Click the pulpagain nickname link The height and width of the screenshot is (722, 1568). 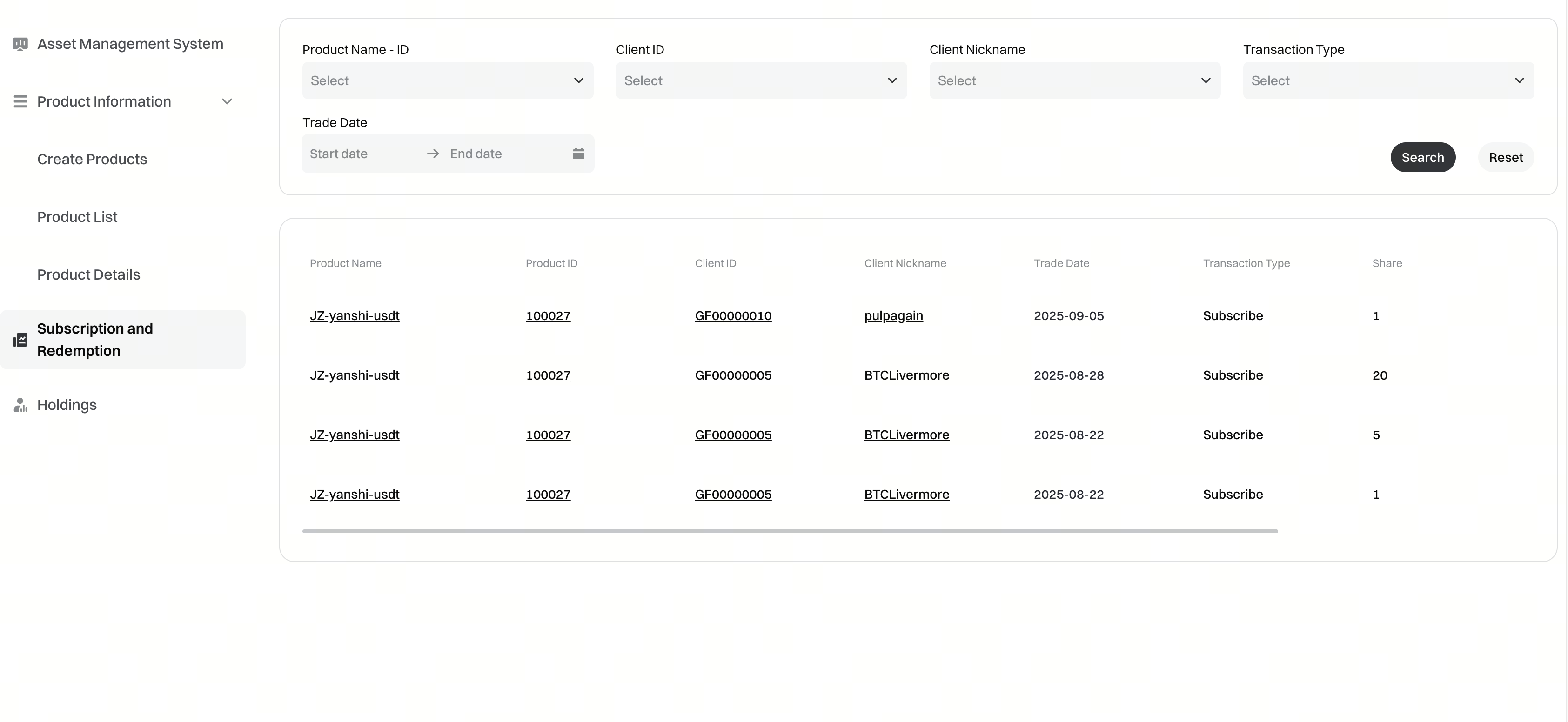point(893,316)
